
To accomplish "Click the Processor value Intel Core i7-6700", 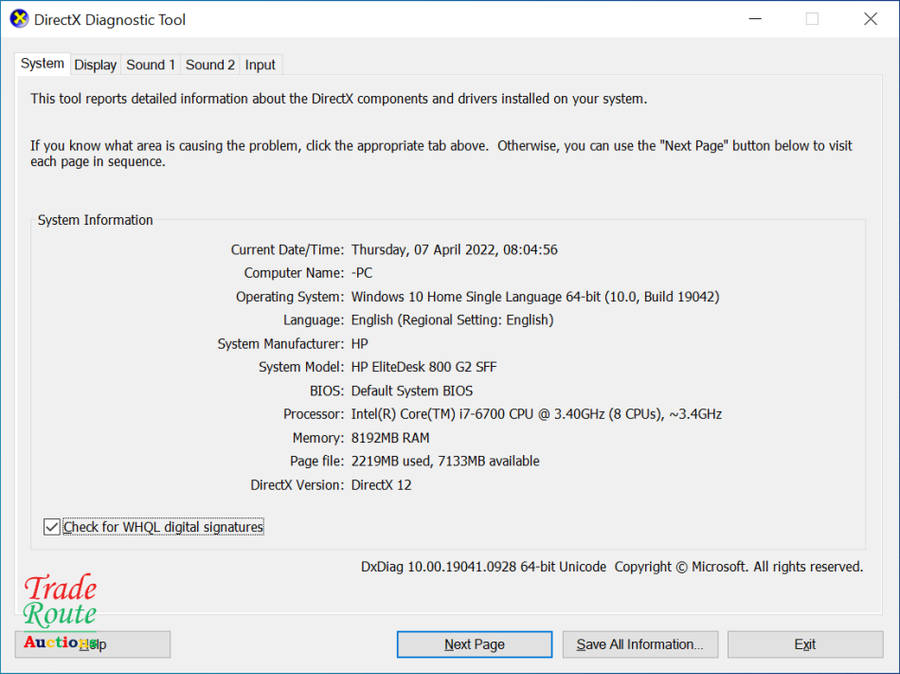I will tap(536, 414).
